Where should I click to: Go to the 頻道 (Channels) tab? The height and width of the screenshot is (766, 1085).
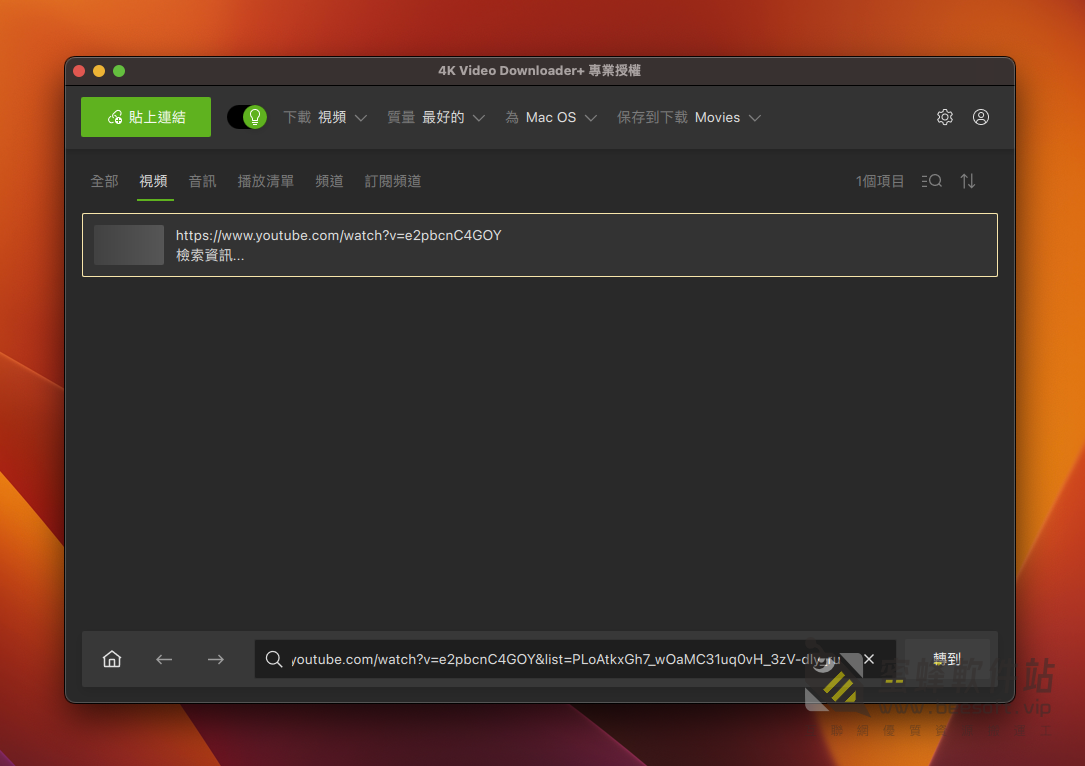click(329, 181)
